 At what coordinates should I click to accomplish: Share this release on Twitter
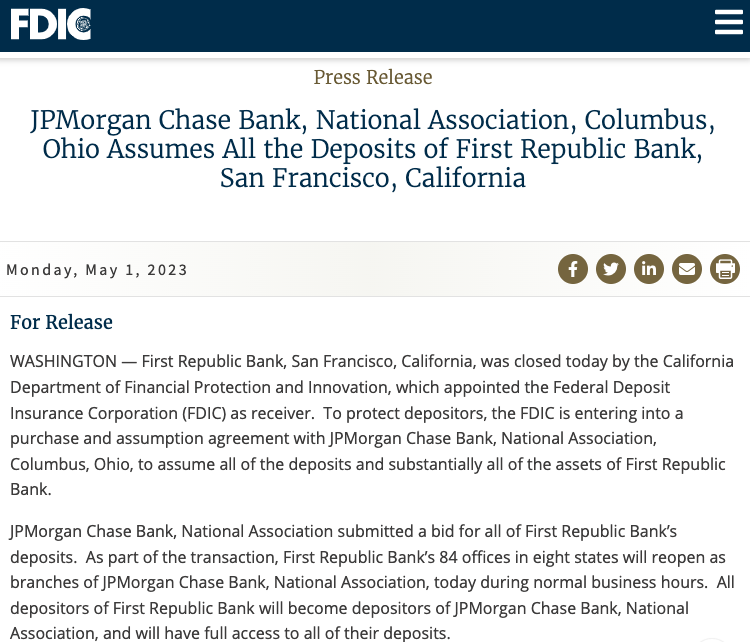click(611, 269)
